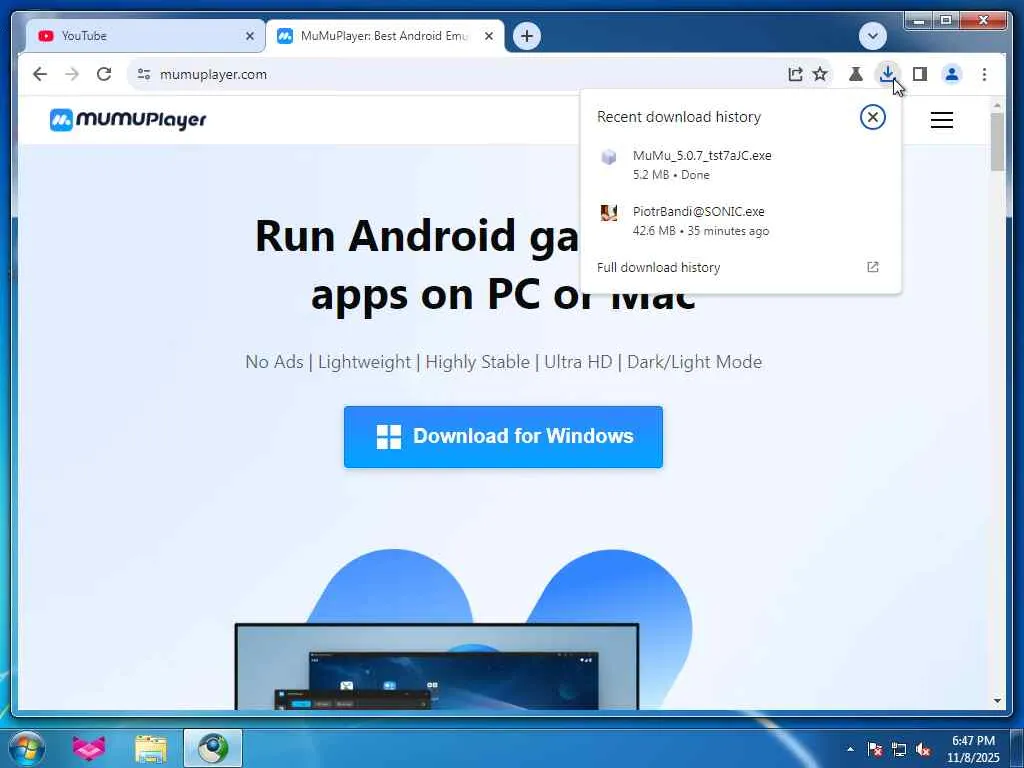Click the taskbar clock 6:47 PM
The height and width of the screenshot is (768, 1024).
973,748
